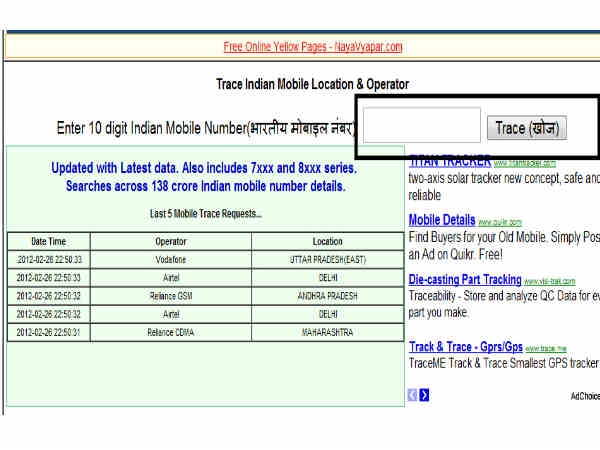The height and width of the screenshot is (450, 600).
Task: Open the Die-casting Part Tracking ad
Action: pyautogui.click(x=465, y=280)
